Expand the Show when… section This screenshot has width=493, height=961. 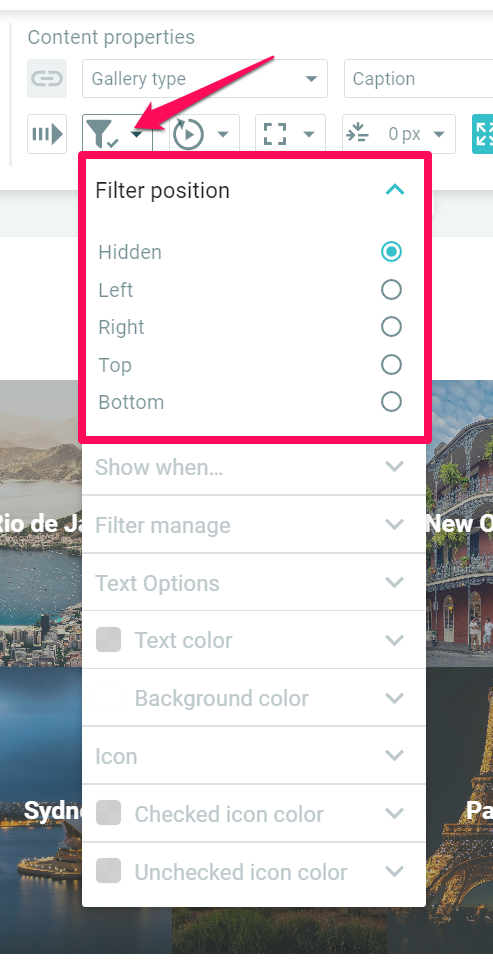click(x=253, y=467)
